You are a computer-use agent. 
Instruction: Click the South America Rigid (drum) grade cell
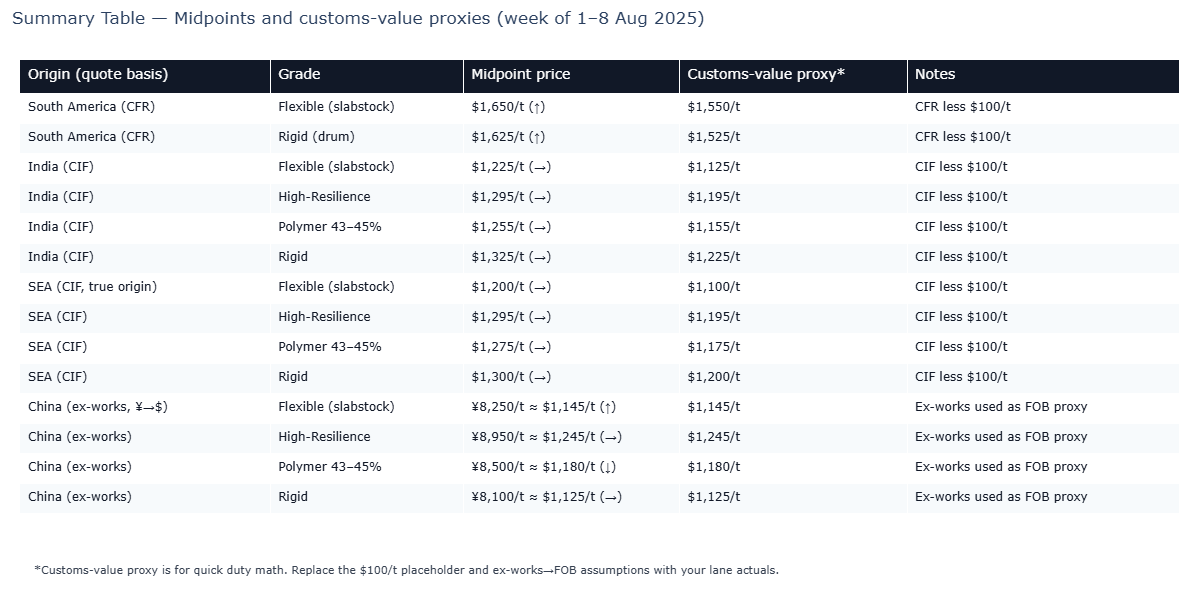[316, 137]
